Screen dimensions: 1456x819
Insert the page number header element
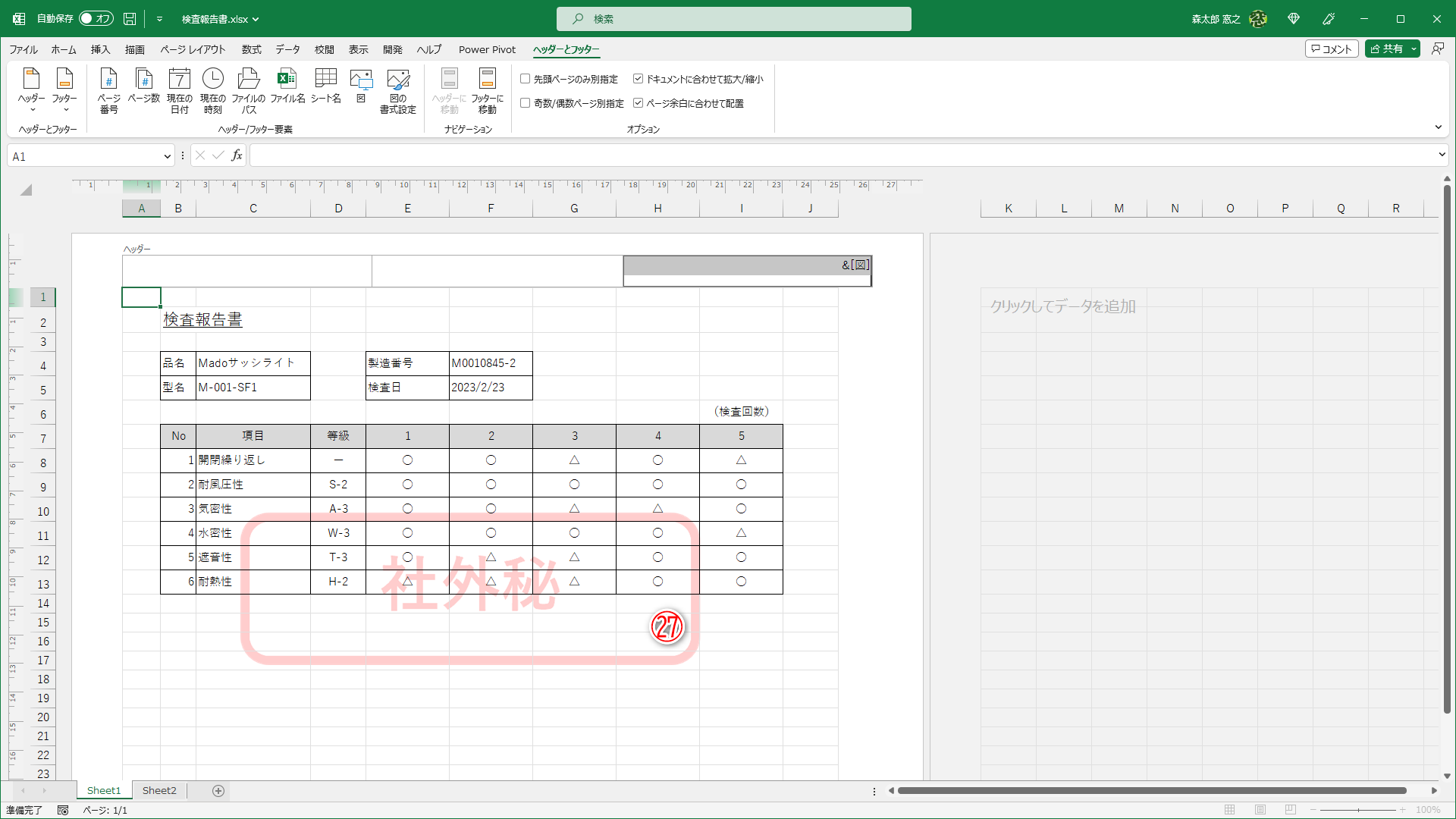click(108, 89)
